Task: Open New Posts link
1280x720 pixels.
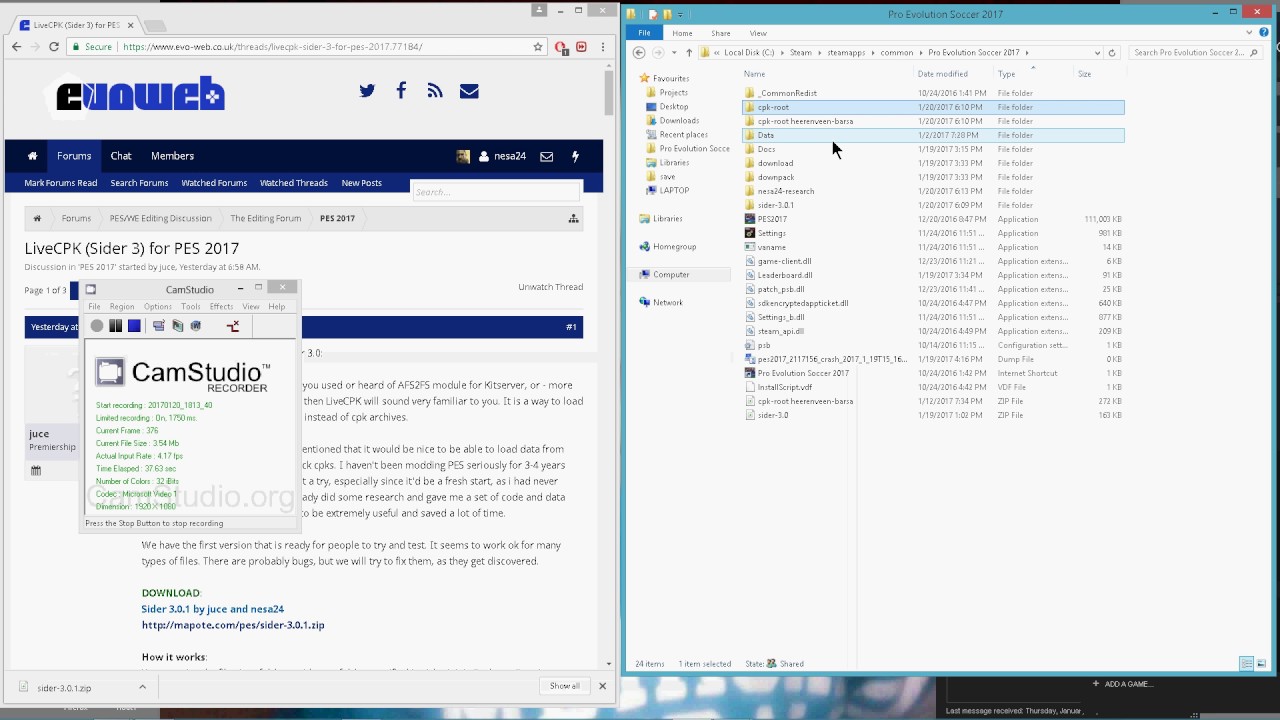Action: pyautogui.click(x=361, y=183)
